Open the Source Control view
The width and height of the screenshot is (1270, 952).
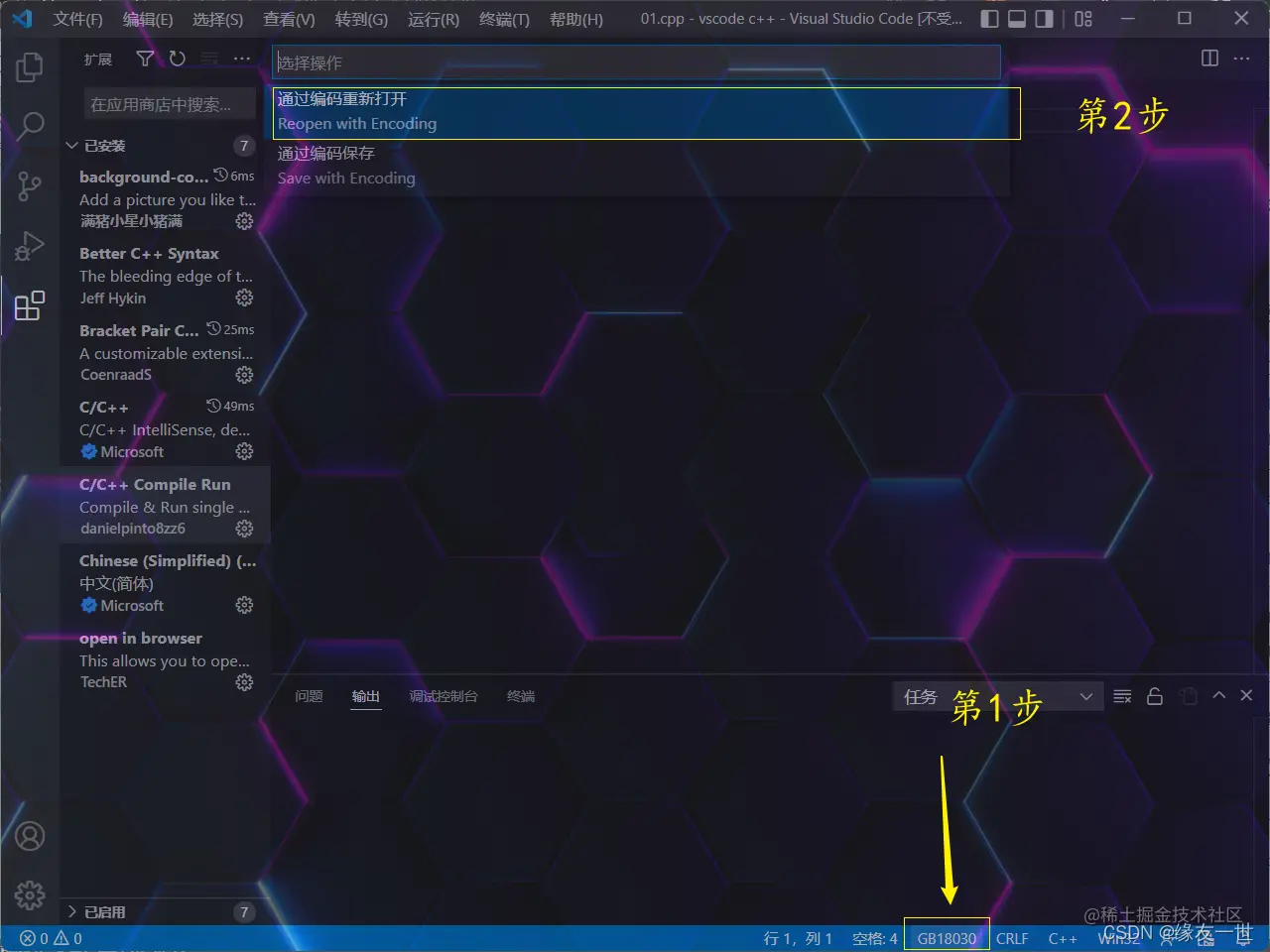point(30,185)
